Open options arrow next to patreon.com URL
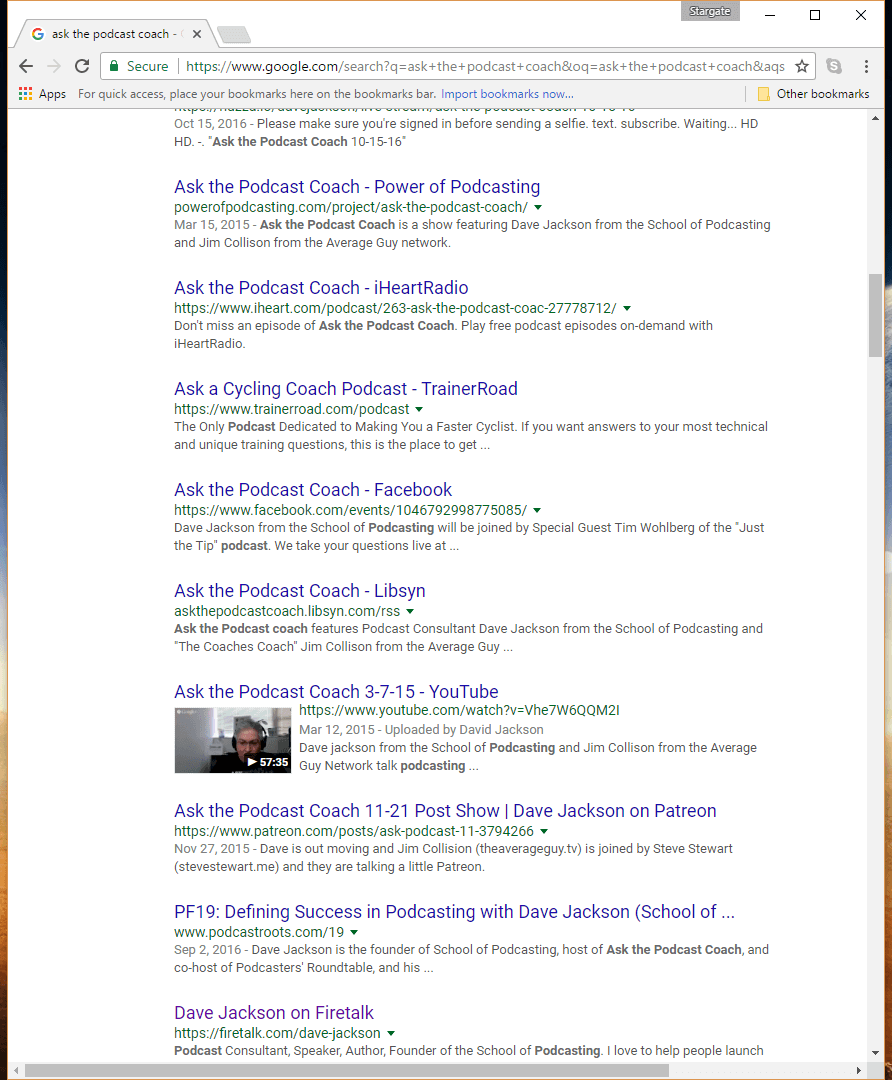892x1080 pixels. tap(544, 831)
